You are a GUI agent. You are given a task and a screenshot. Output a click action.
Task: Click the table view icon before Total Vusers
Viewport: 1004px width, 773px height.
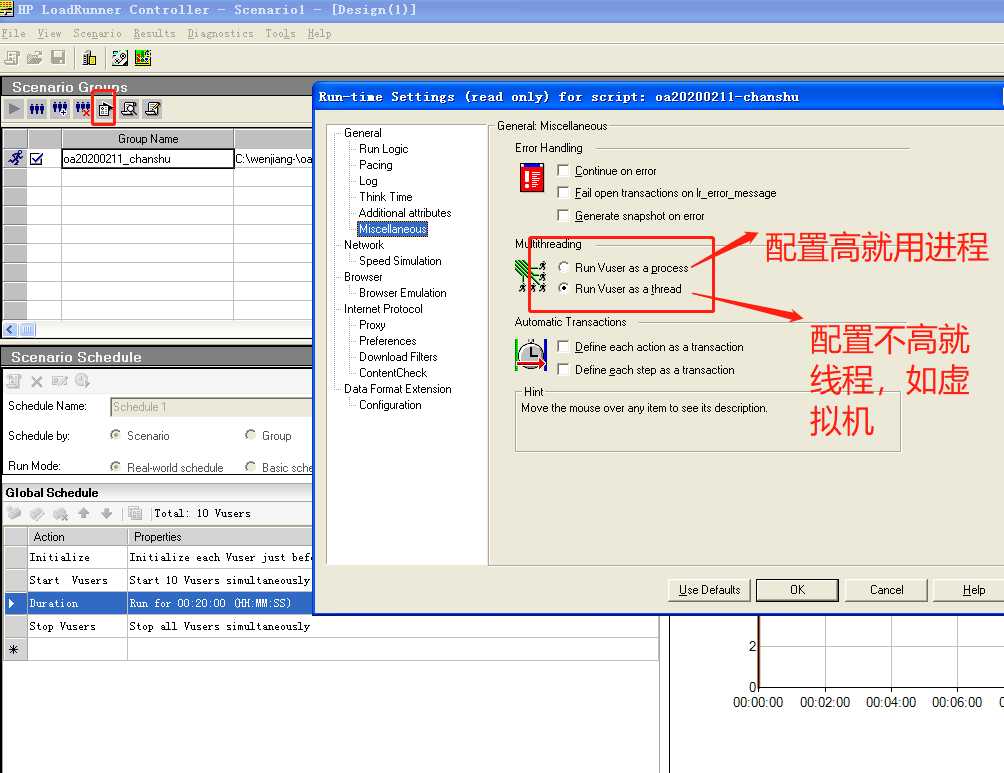[x=134, y=513]
